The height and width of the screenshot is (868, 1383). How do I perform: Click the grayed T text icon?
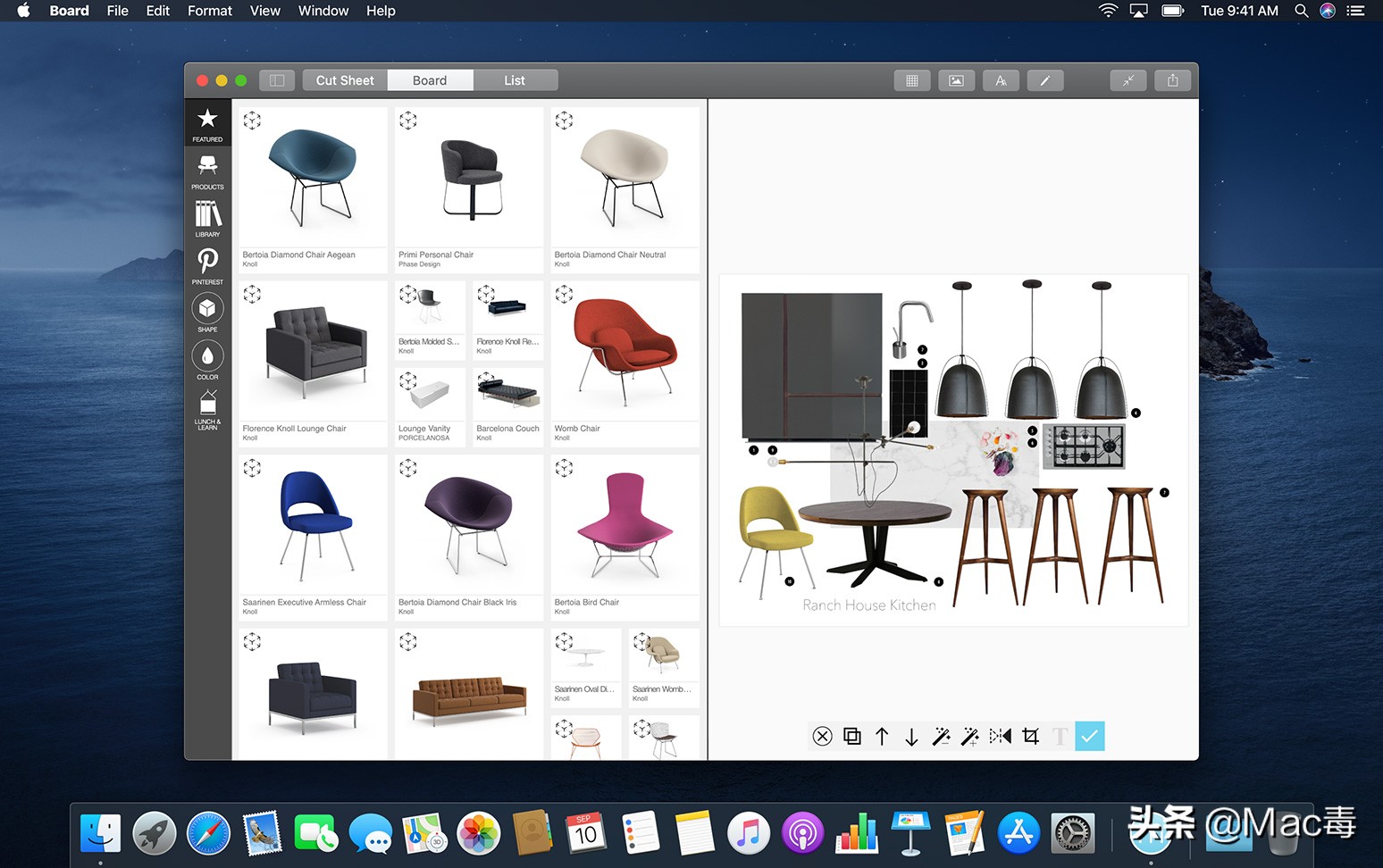1060,736
